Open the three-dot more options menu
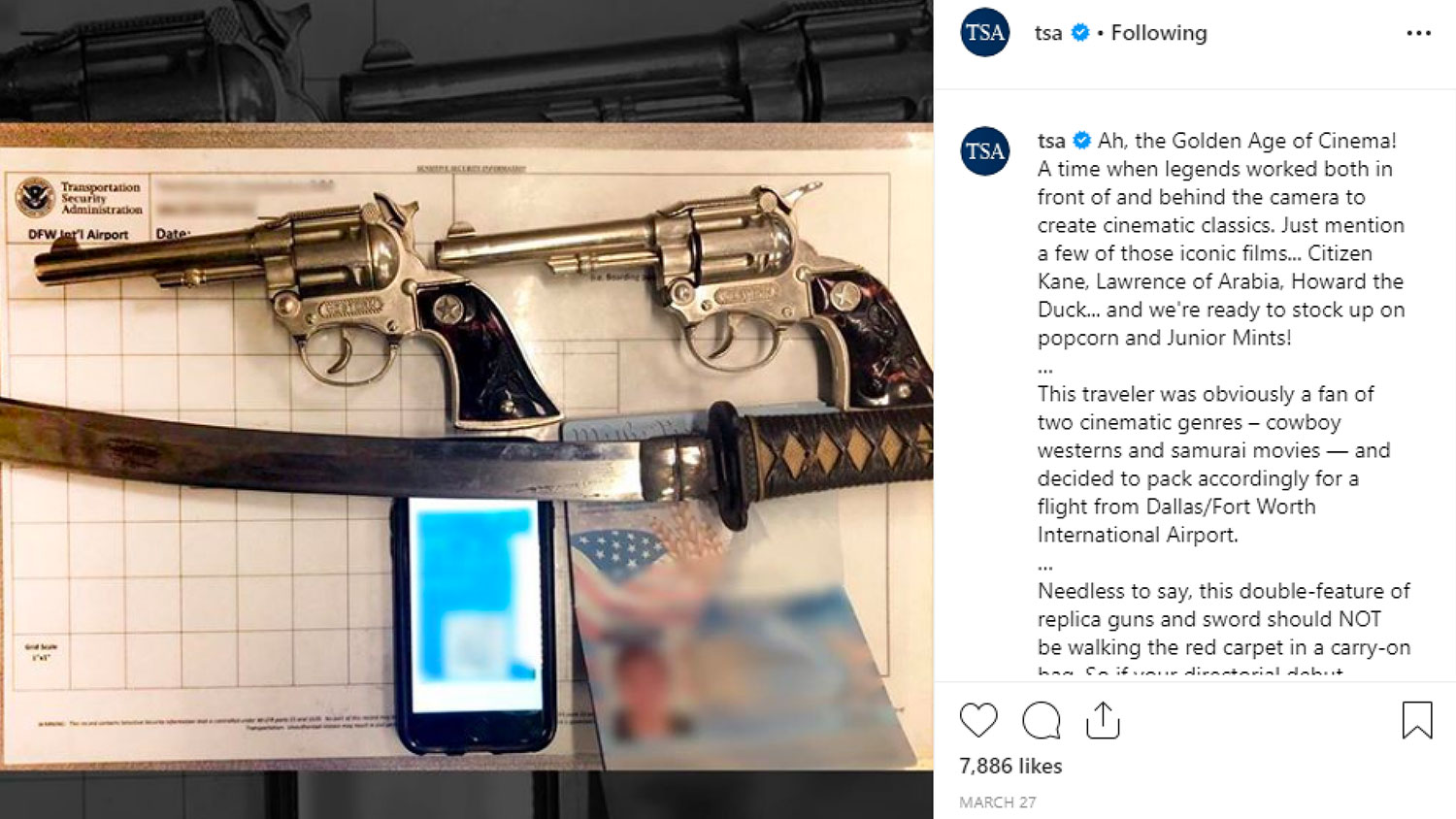Image resolution: width=1456 pixels, height=819 pixels. pyautogui.click(x=1418, y=33)
